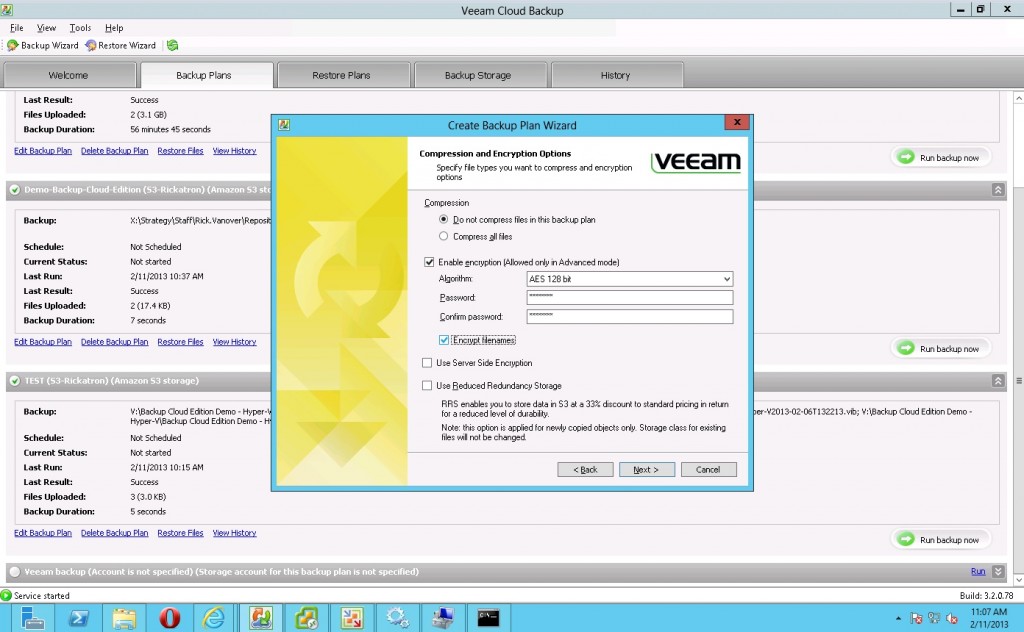
Task: Click the backup plans scrollbar up arrow
Action: pyautogui.click(x=1018, y=98)
